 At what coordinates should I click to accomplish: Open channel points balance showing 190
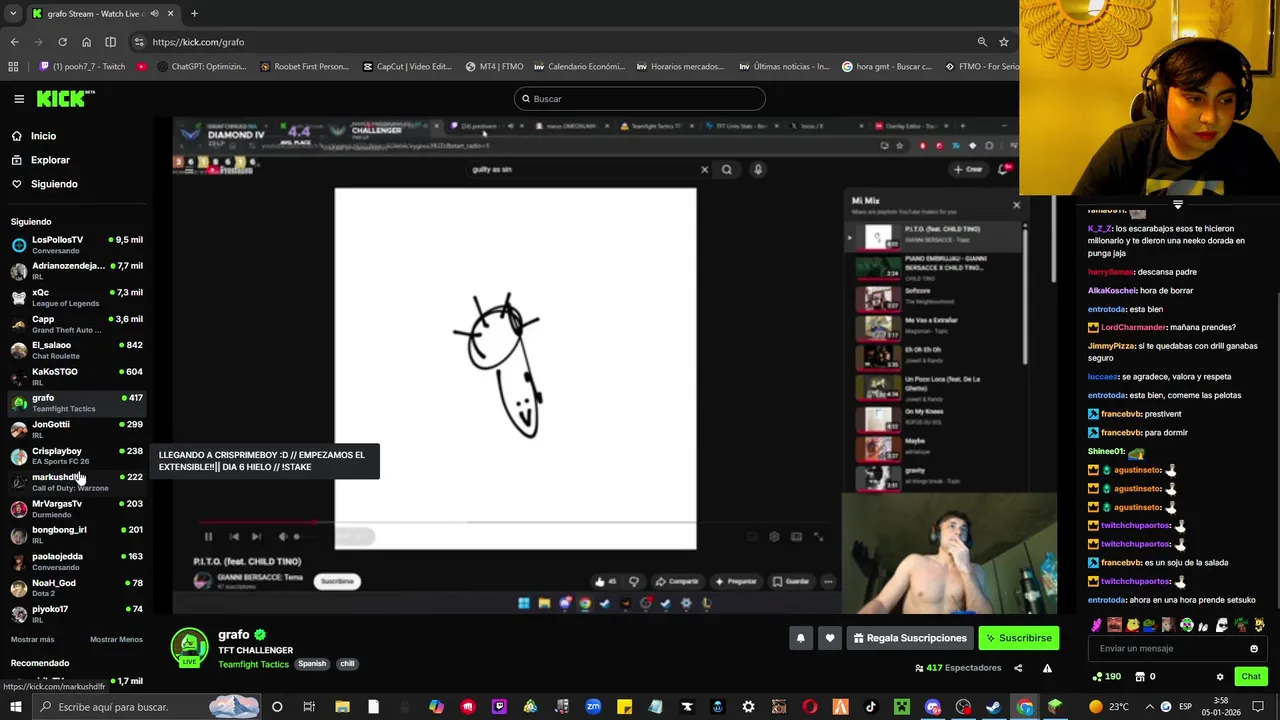tap(1106, 677)
